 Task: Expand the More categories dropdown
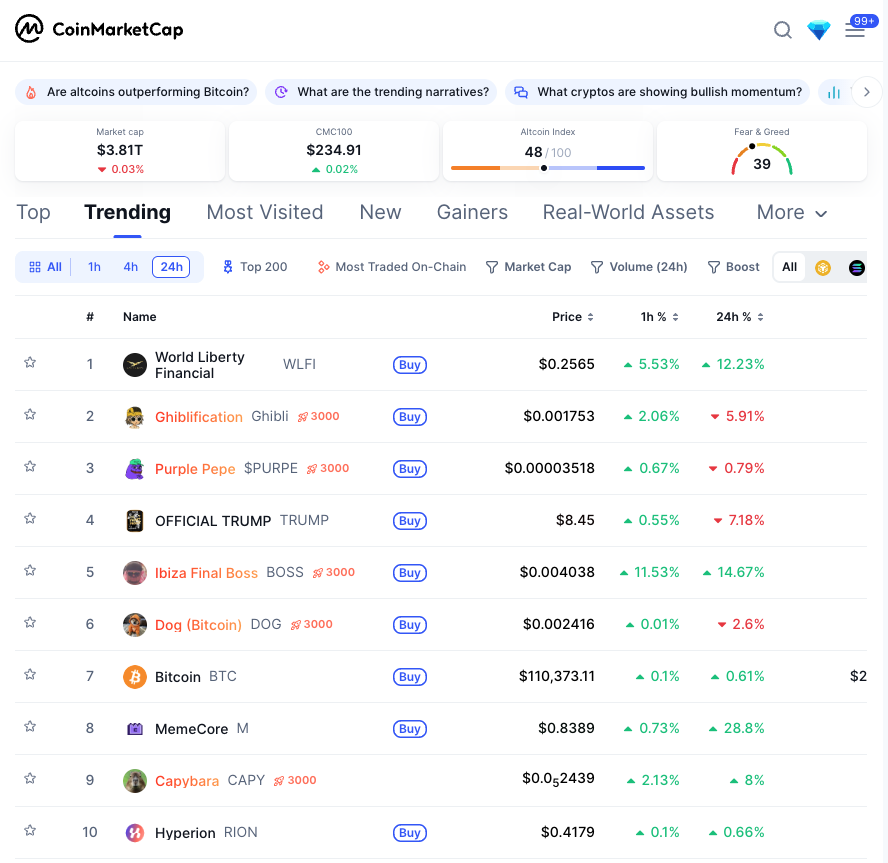792,212
